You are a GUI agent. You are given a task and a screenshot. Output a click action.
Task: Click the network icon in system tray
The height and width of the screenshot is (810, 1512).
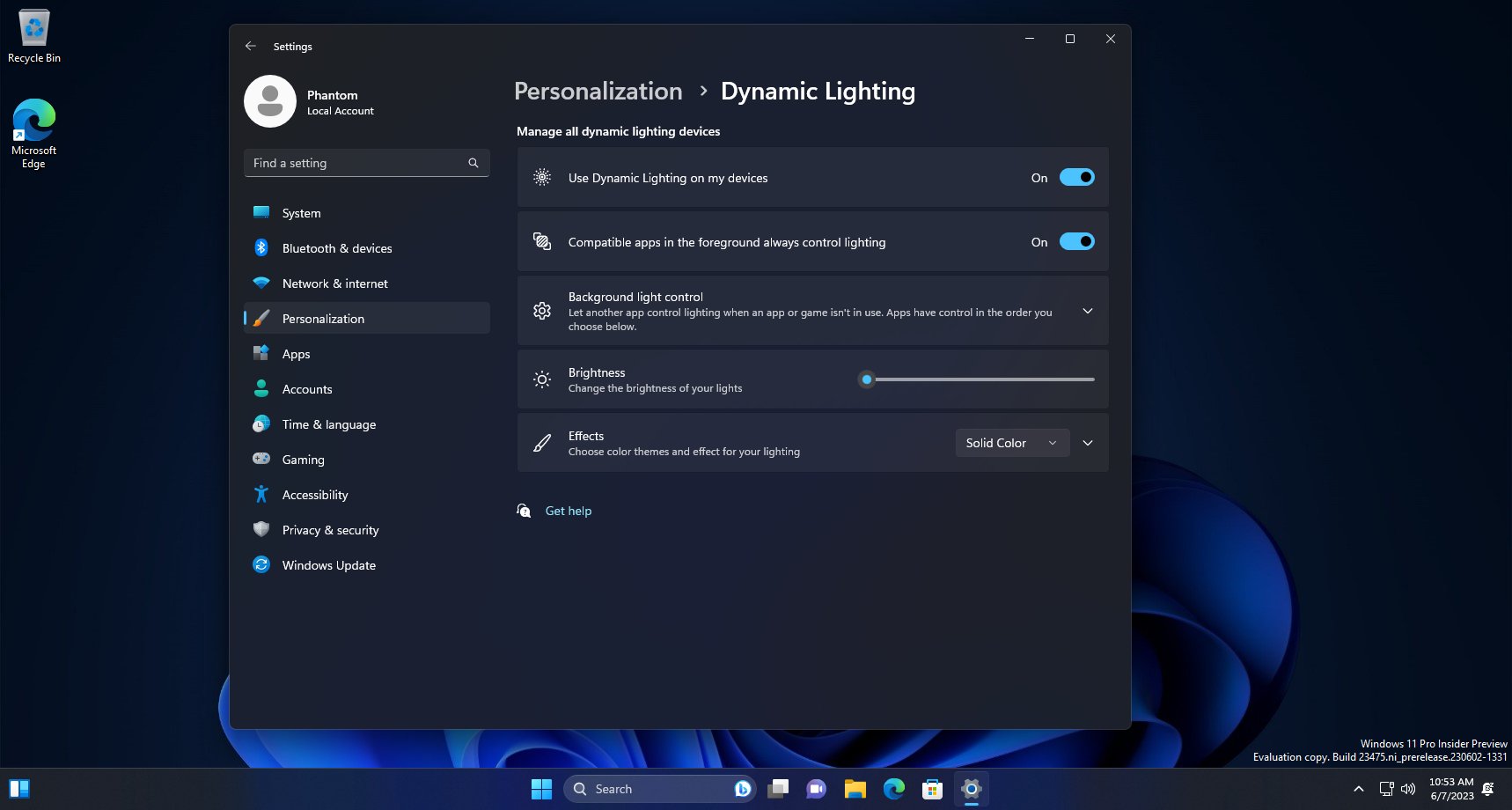click(x=1387, y=789)
